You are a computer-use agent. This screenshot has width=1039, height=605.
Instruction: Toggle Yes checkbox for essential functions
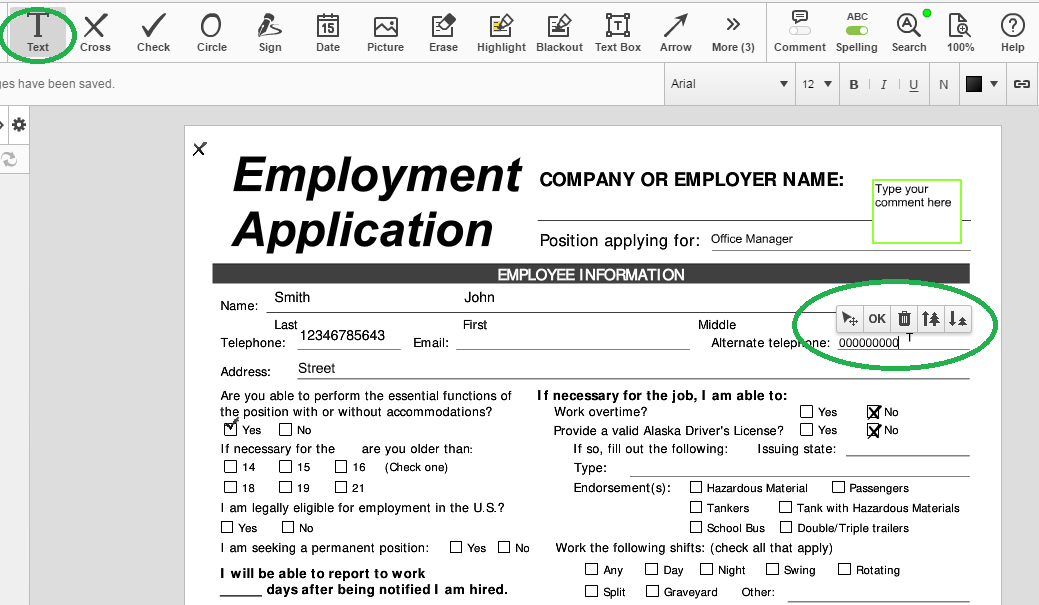coord(230,429)
